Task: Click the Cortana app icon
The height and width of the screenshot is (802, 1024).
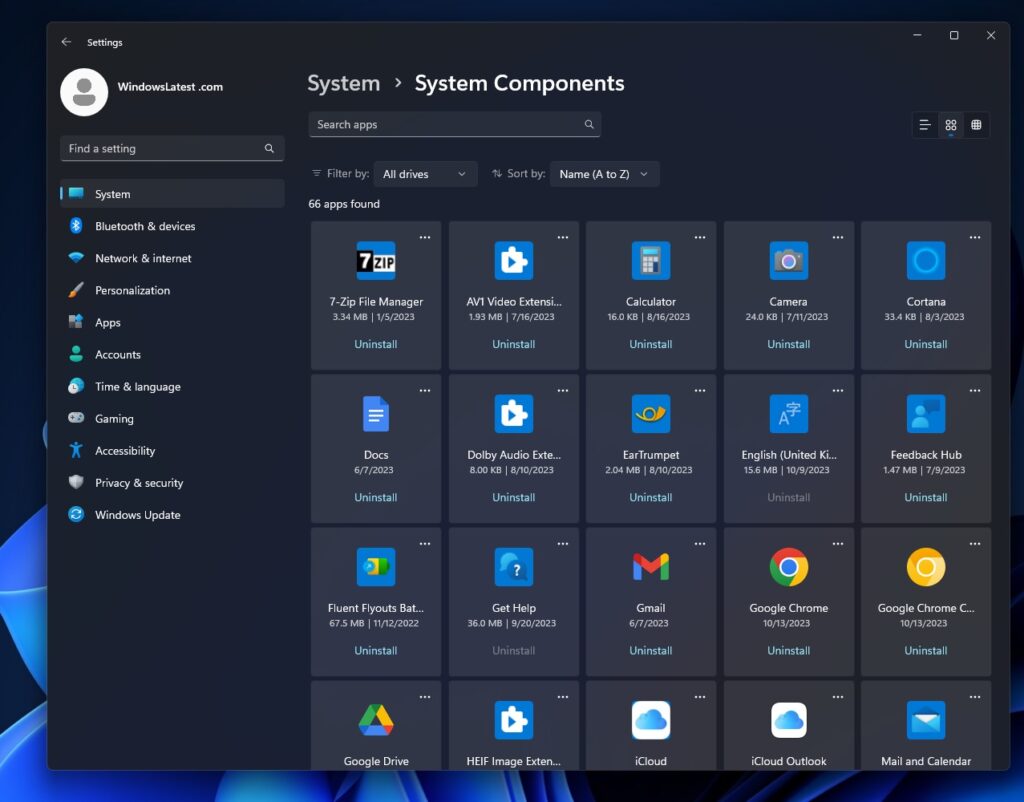Action: [925, 261]
